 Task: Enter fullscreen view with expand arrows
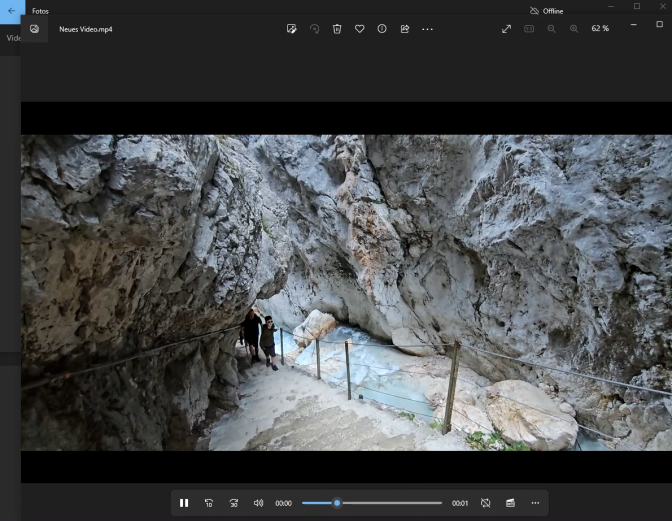click(506, 29)
